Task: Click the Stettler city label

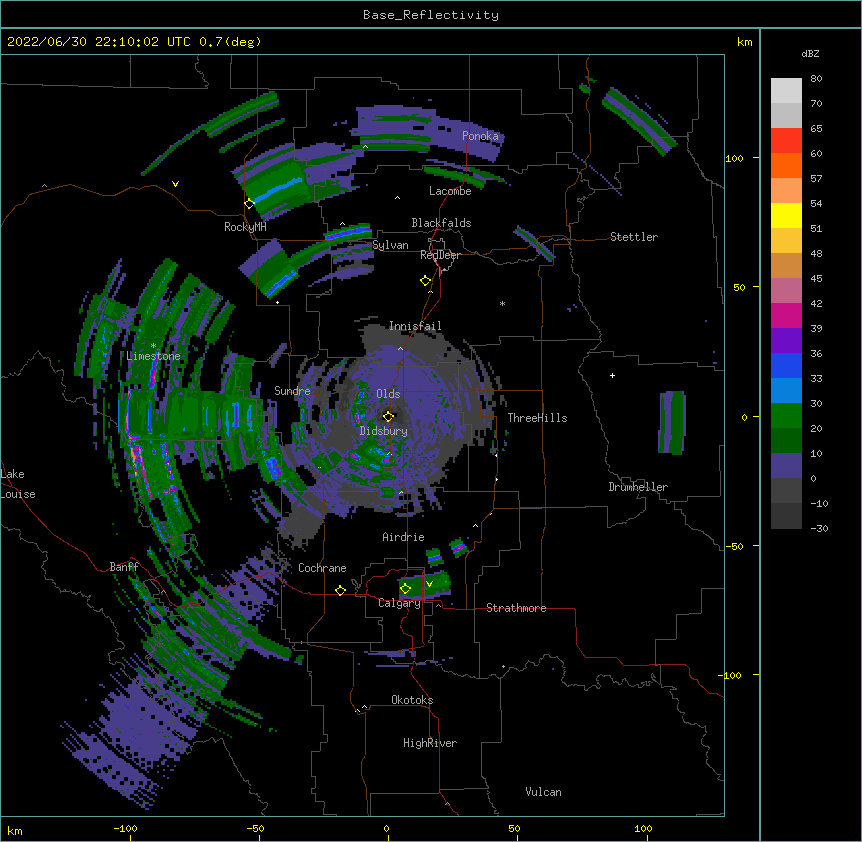Action: point(634,237)
